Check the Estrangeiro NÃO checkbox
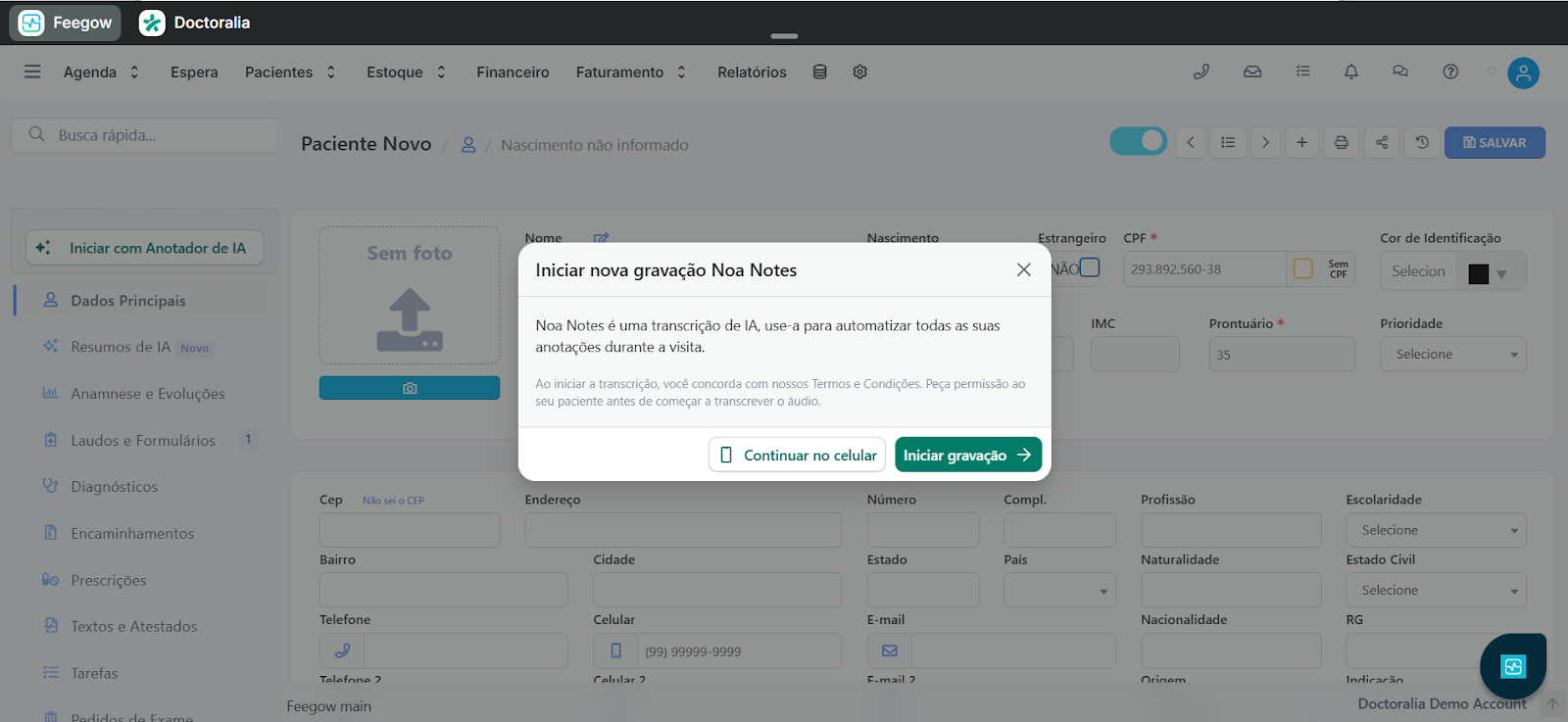The height and width of the screenshot is (722, 1568). click(1090, 267)
